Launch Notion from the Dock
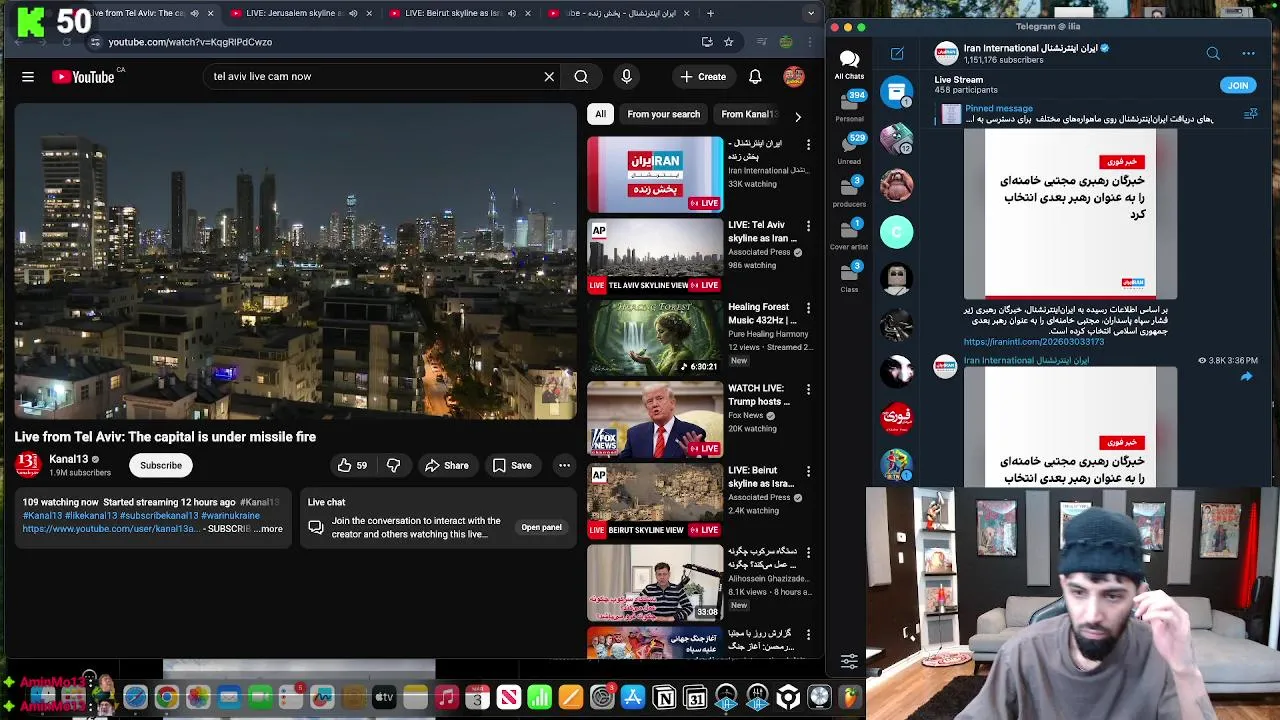 [x=664, y=697]
